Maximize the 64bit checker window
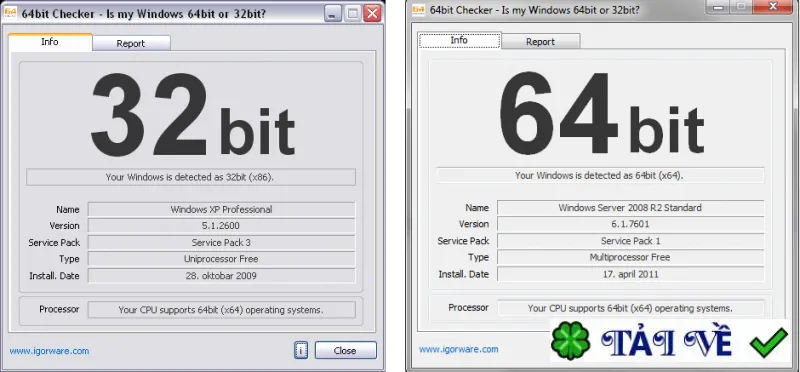 [741, 7]
